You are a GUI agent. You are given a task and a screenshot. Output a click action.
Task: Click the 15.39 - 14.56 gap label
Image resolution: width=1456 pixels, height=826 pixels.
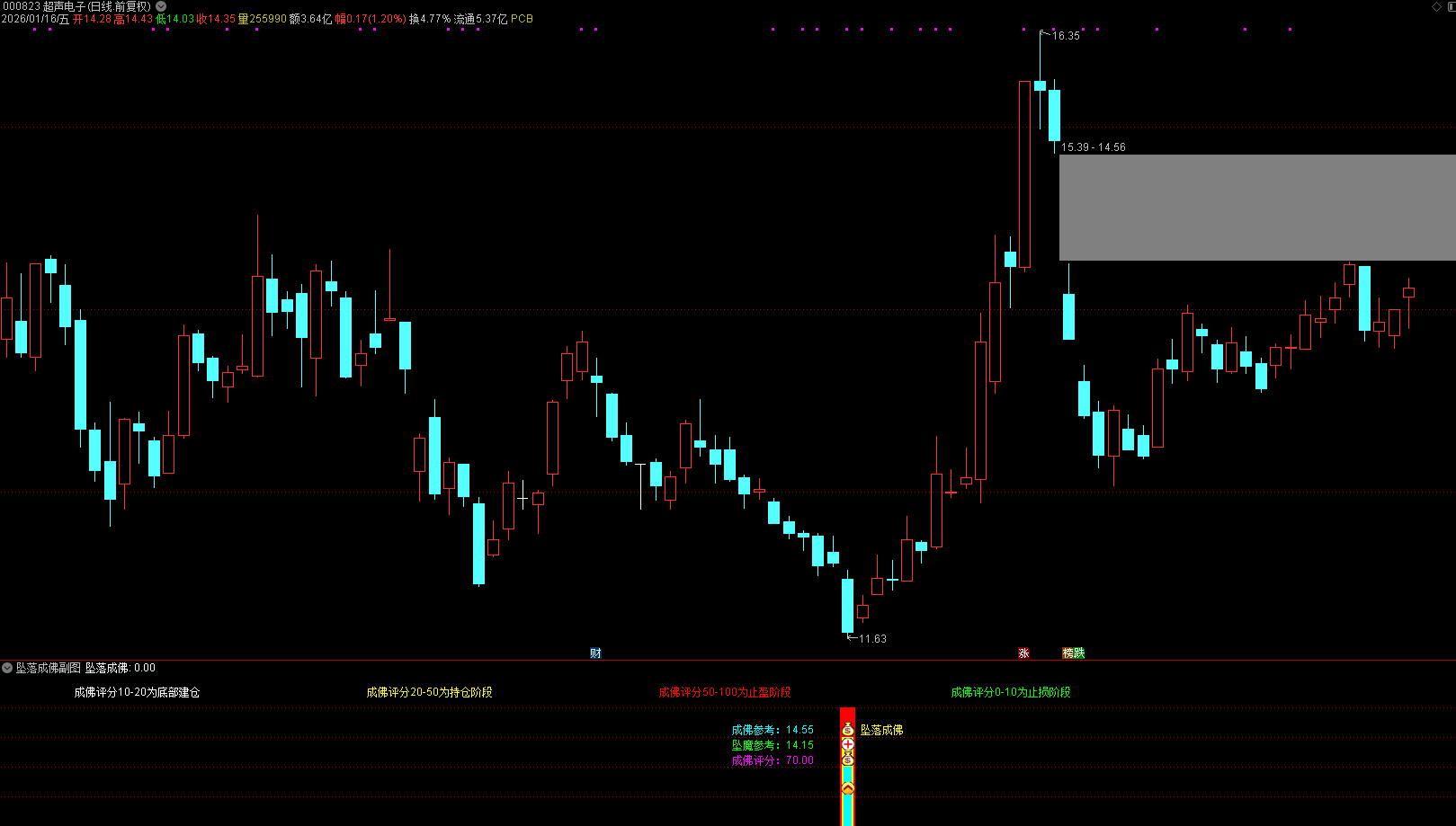pos(1093,147)
